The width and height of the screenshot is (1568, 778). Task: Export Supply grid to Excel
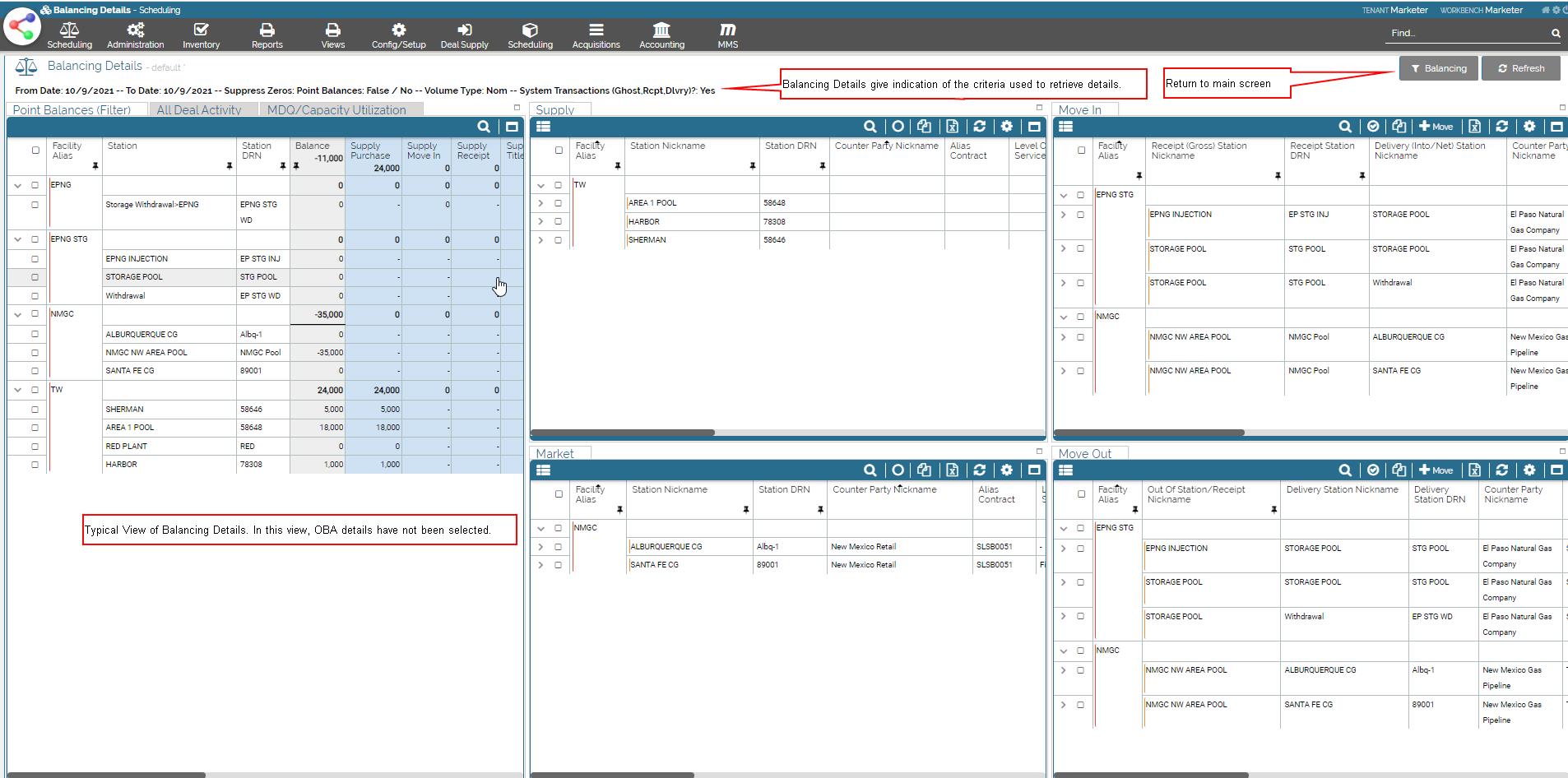click(952, 127)
